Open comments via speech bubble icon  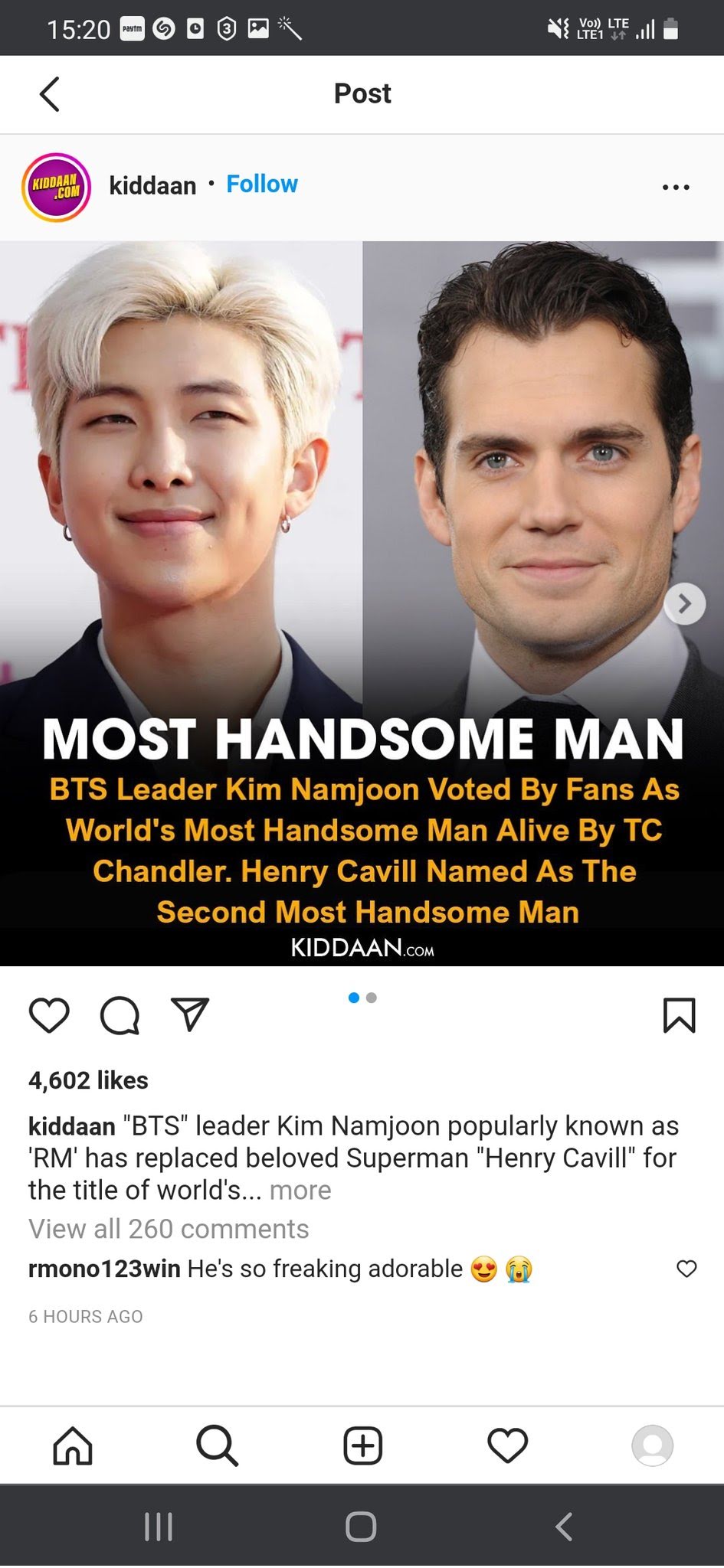[x=120, y=1016]
